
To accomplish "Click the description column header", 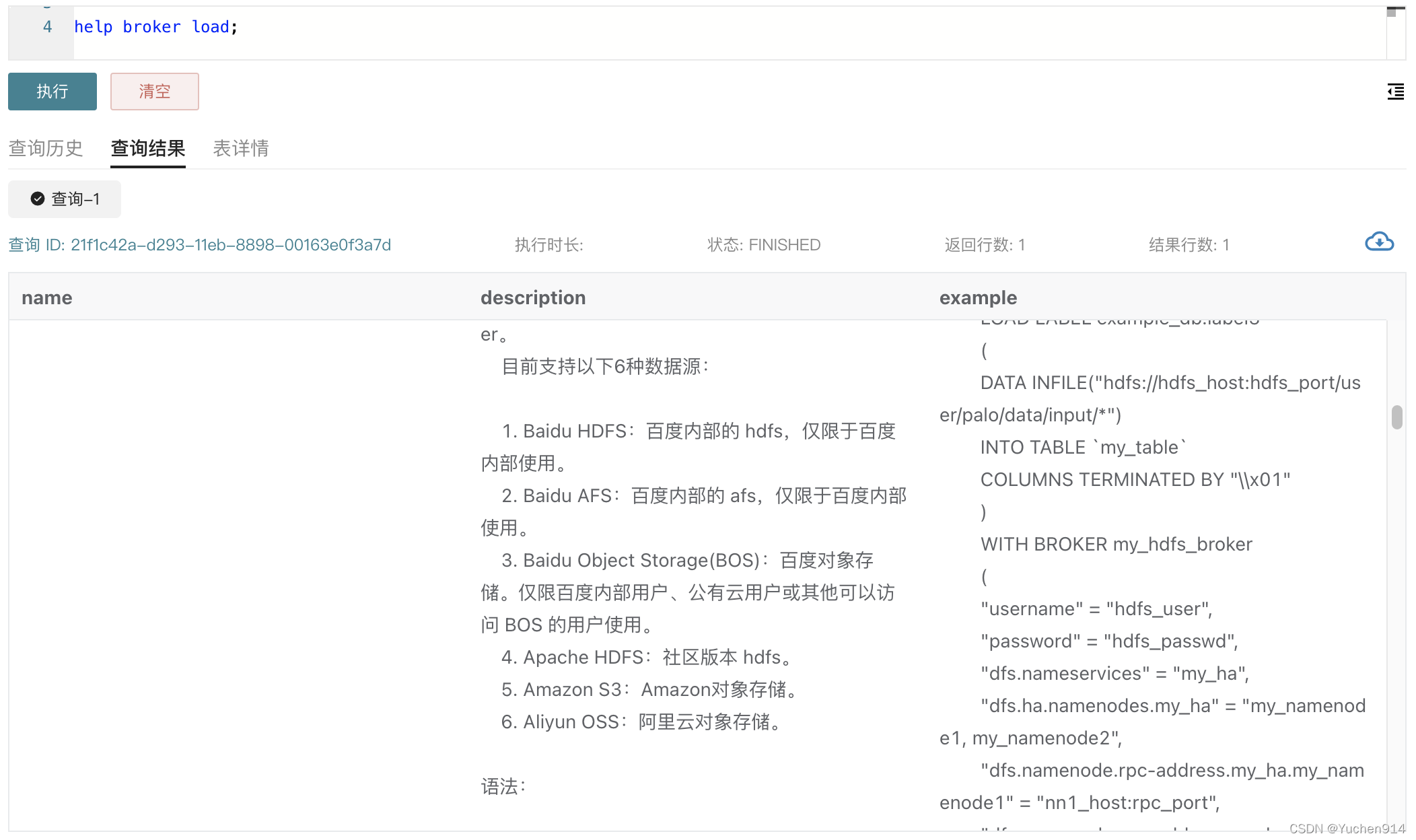I will (533, 297).
